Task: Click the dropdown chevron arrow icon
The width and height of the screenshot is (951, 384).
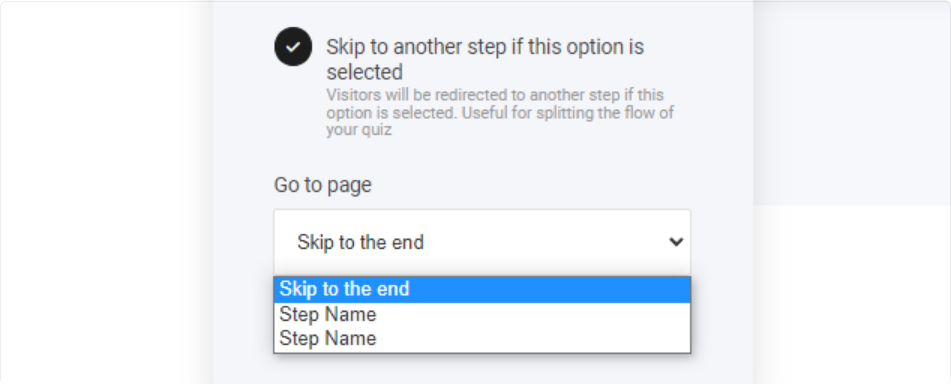Action: coord(676,242)
